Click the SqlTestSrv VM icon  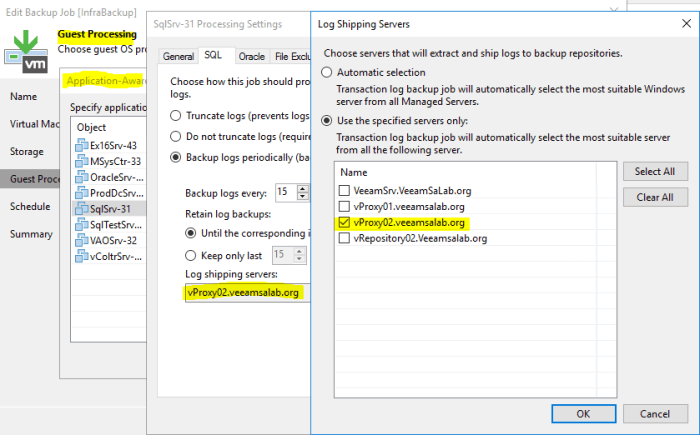point(82,224)
